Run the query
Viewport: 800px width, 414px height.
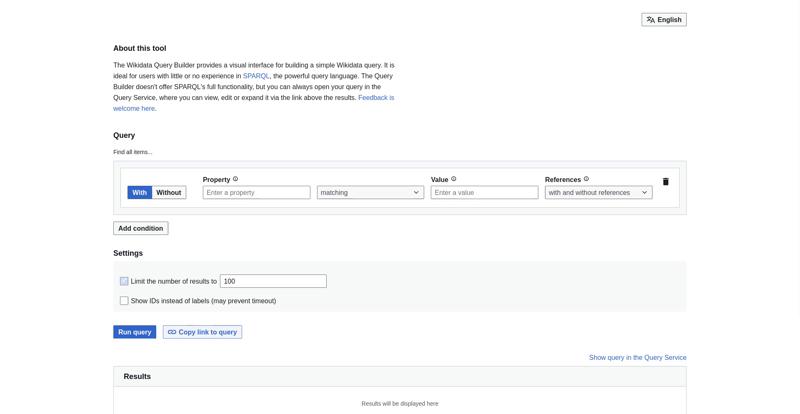(134, 332)
